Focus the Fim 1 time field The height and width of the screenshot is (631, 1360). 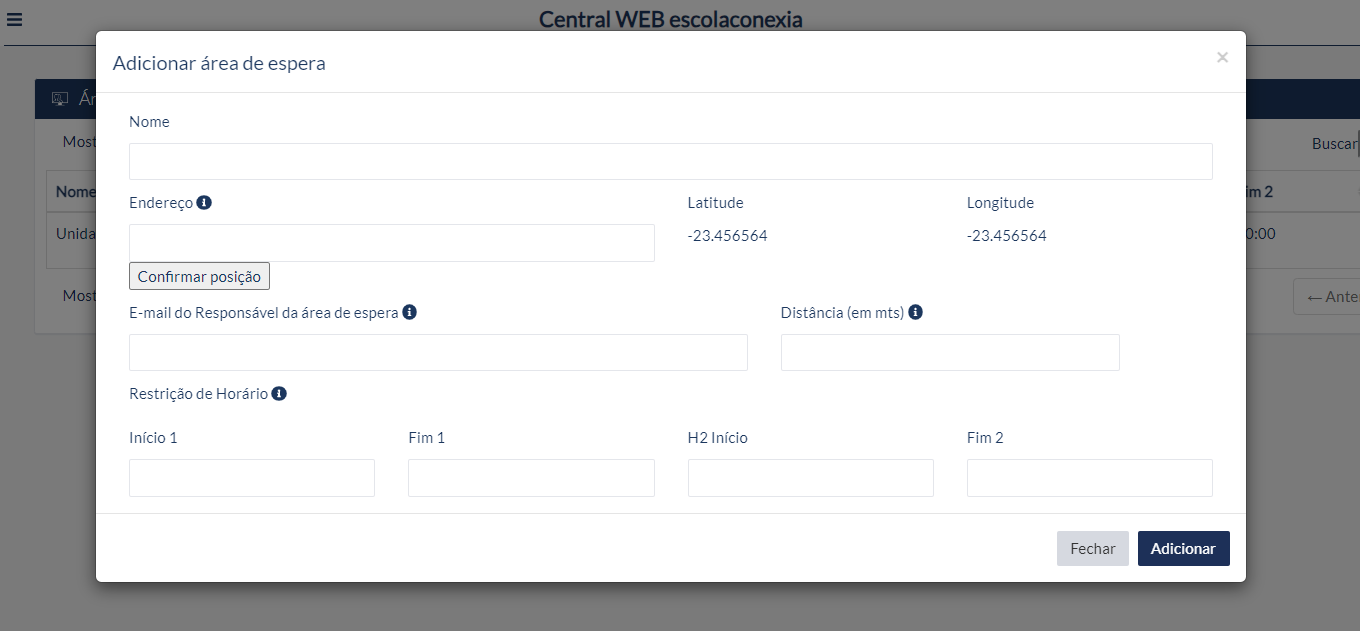[531, 478]
